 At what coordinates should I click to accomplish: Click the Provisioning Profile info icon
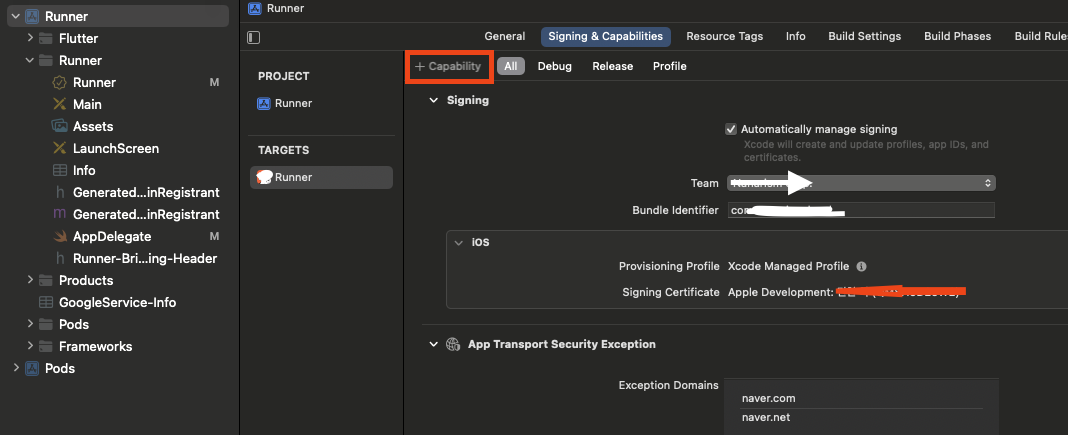861,267
